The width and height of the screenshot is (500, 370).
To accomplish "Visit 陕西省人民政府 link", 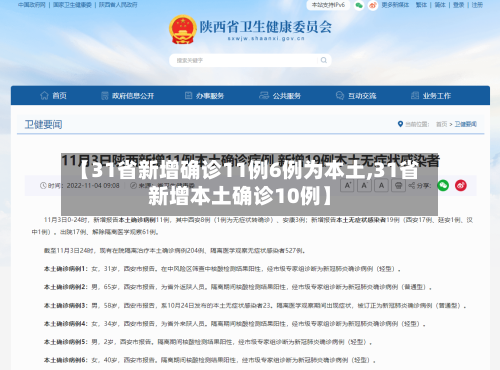I will pyautogui.click(x=118, y=5).
